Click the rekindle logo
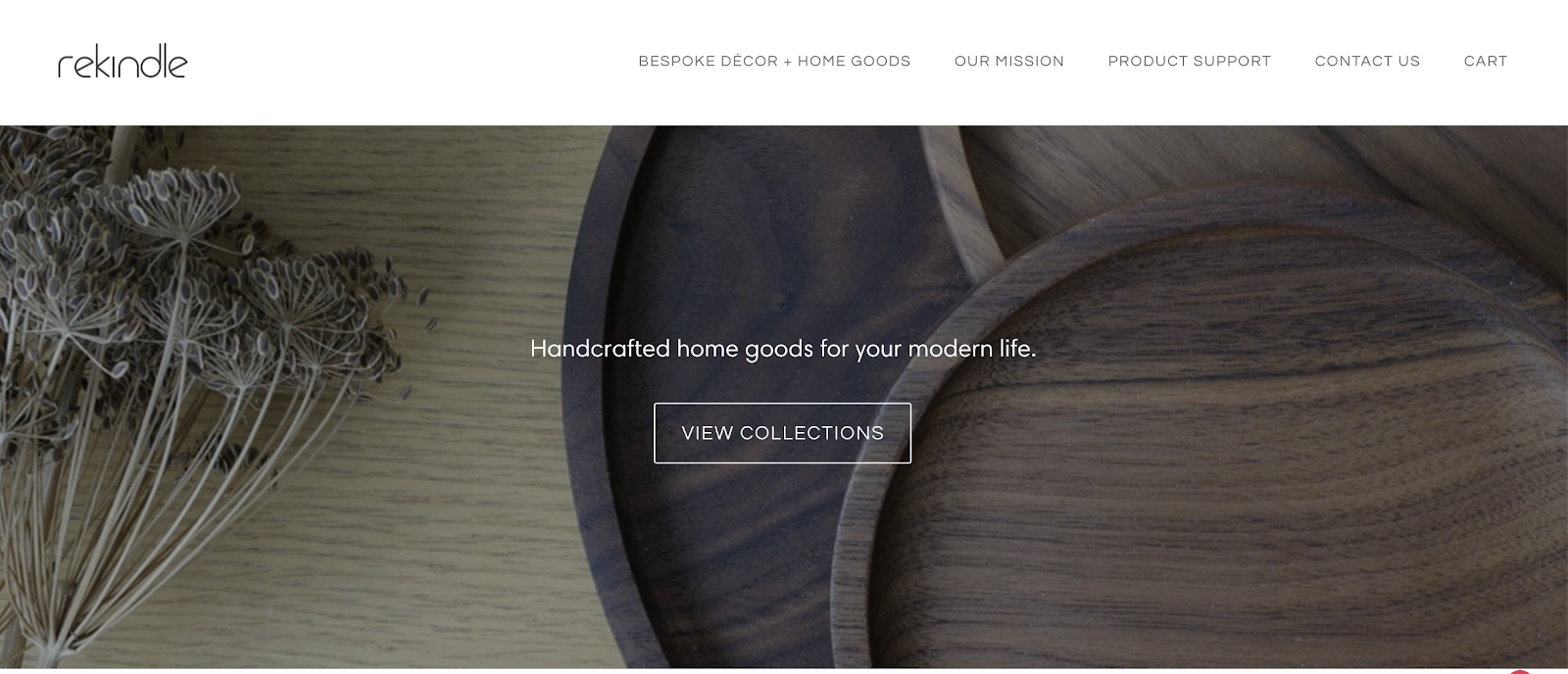 (x=122, y=61)
